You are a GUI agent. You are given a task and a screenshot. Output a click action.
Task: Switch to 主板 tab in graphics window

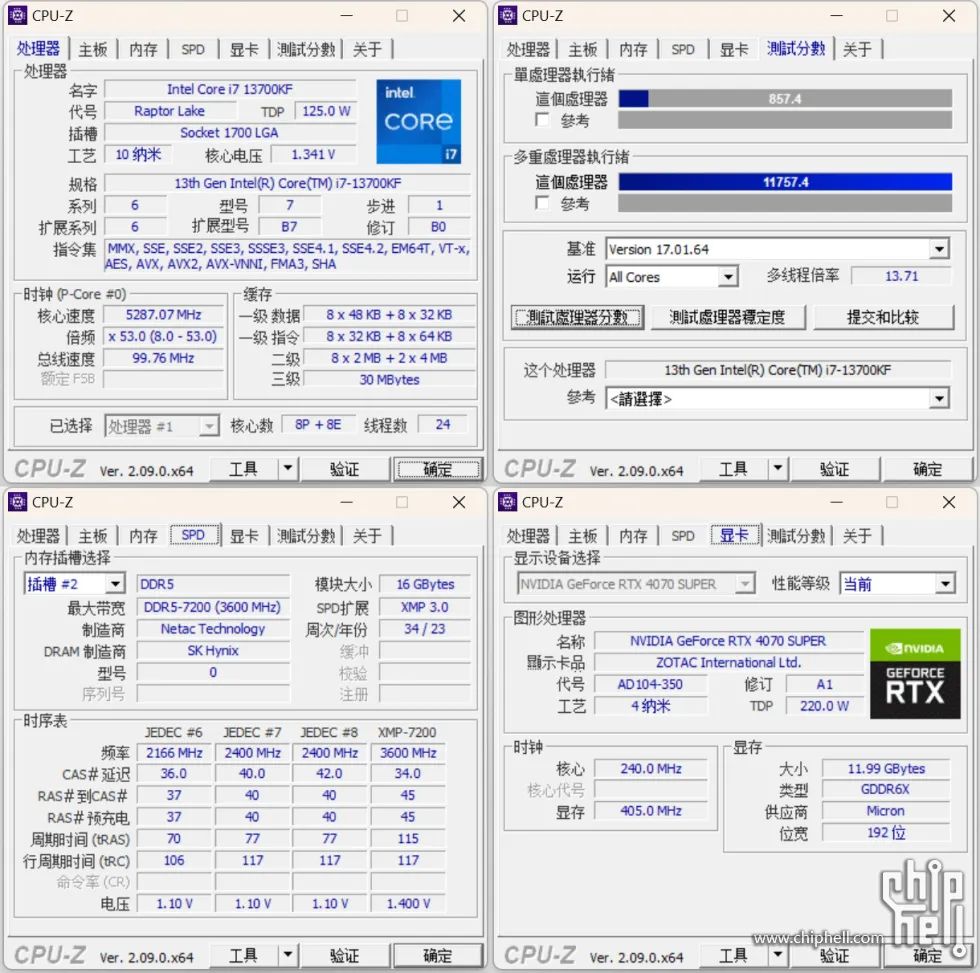click(x=583, y=536)
